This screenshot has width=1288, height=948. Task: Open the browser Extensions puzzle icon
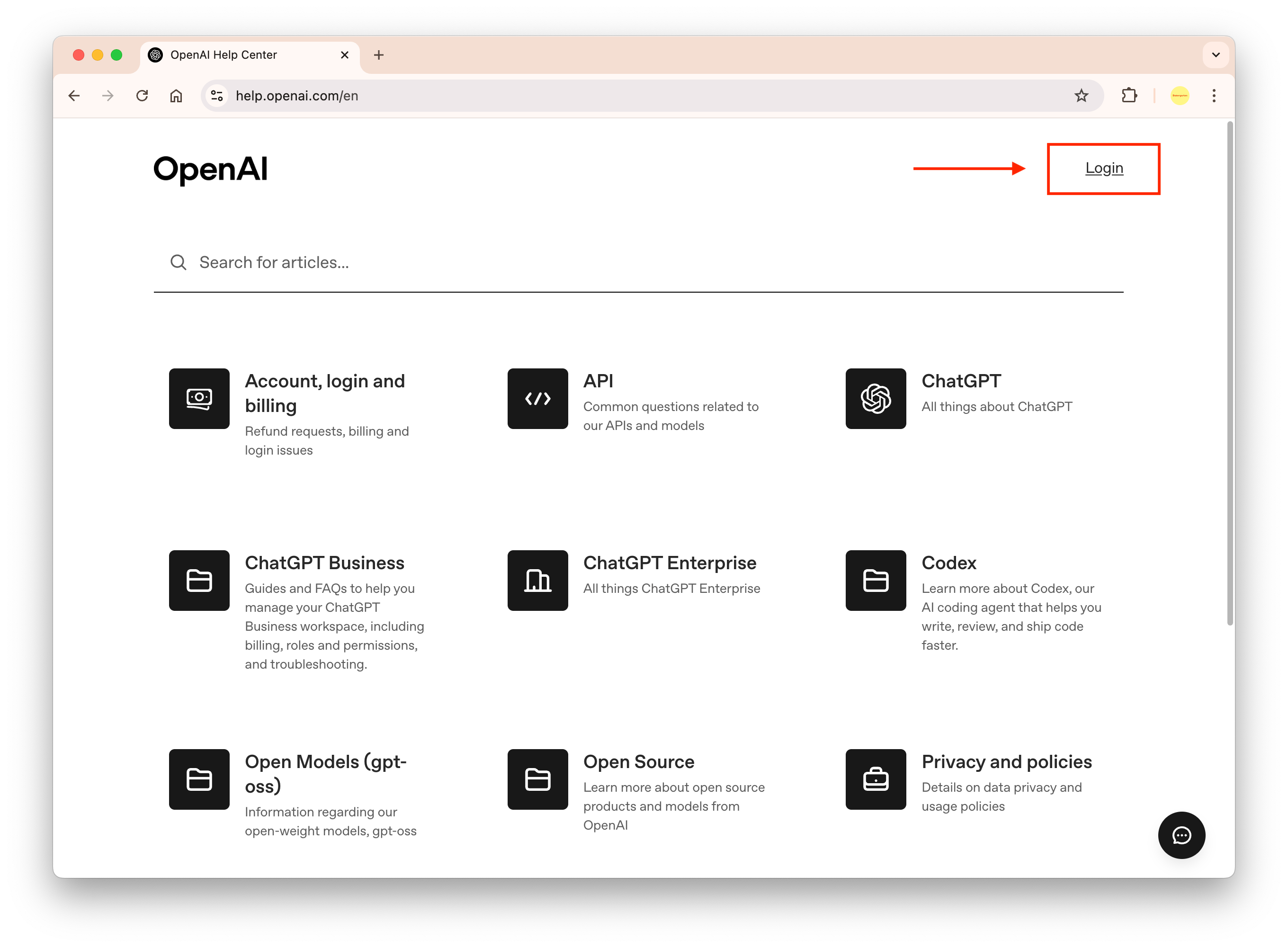click(1128, 96)
